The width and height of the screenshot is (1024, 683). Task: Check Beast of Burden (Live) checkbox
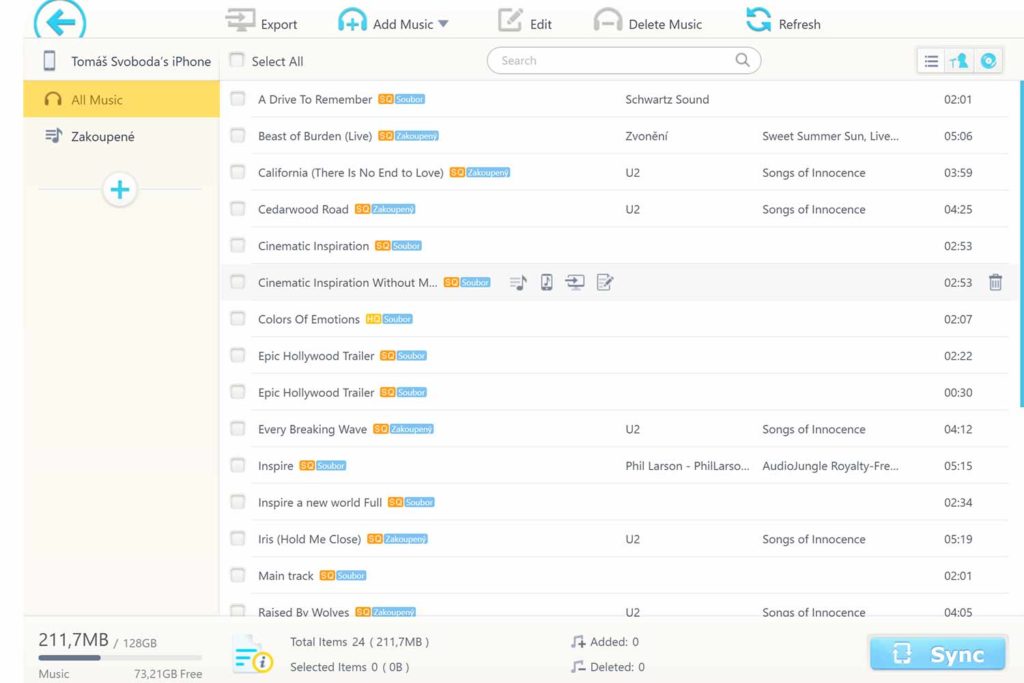point(238,135)
